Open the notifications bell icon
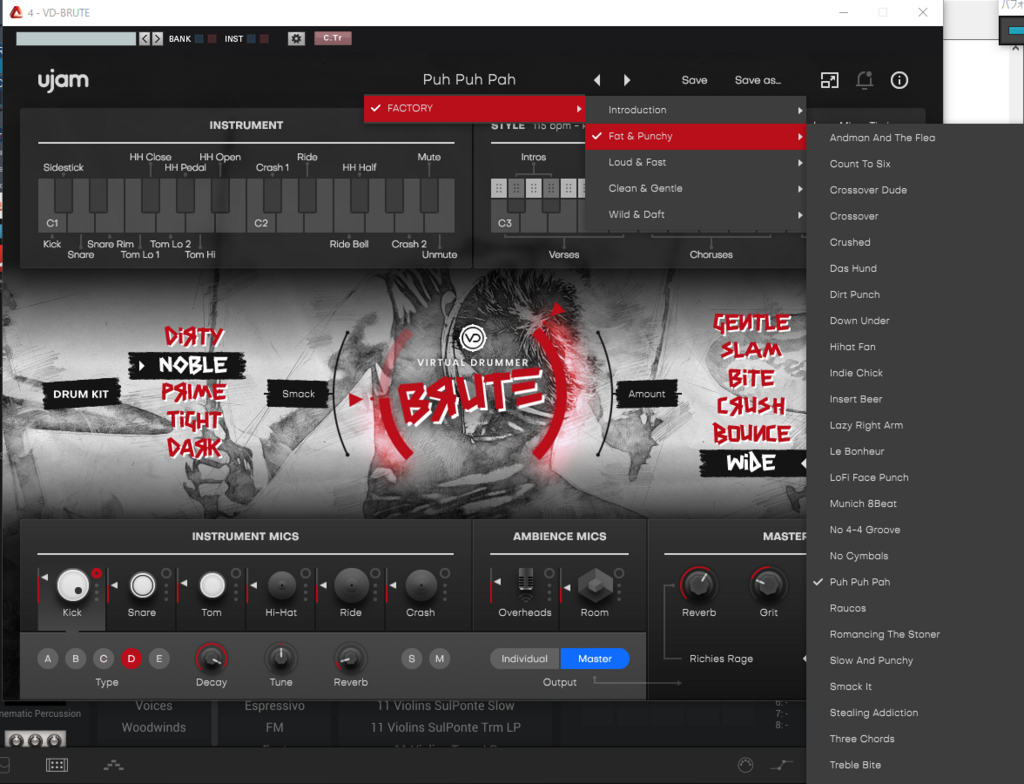The image size is (1024, 784). coord(864,80)
